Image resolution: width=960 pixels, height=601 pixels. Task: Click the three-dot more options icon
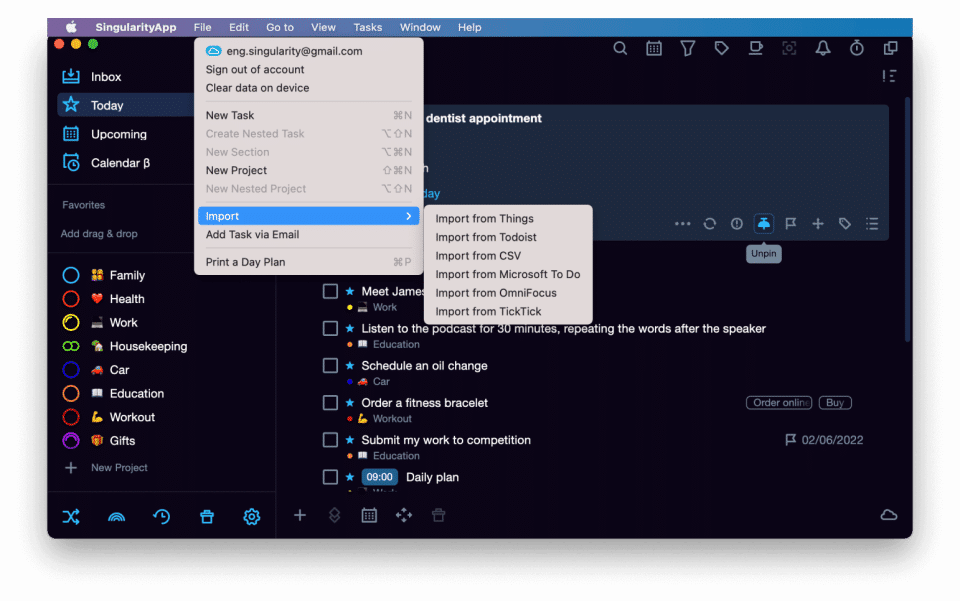click(x=683, y=224)
